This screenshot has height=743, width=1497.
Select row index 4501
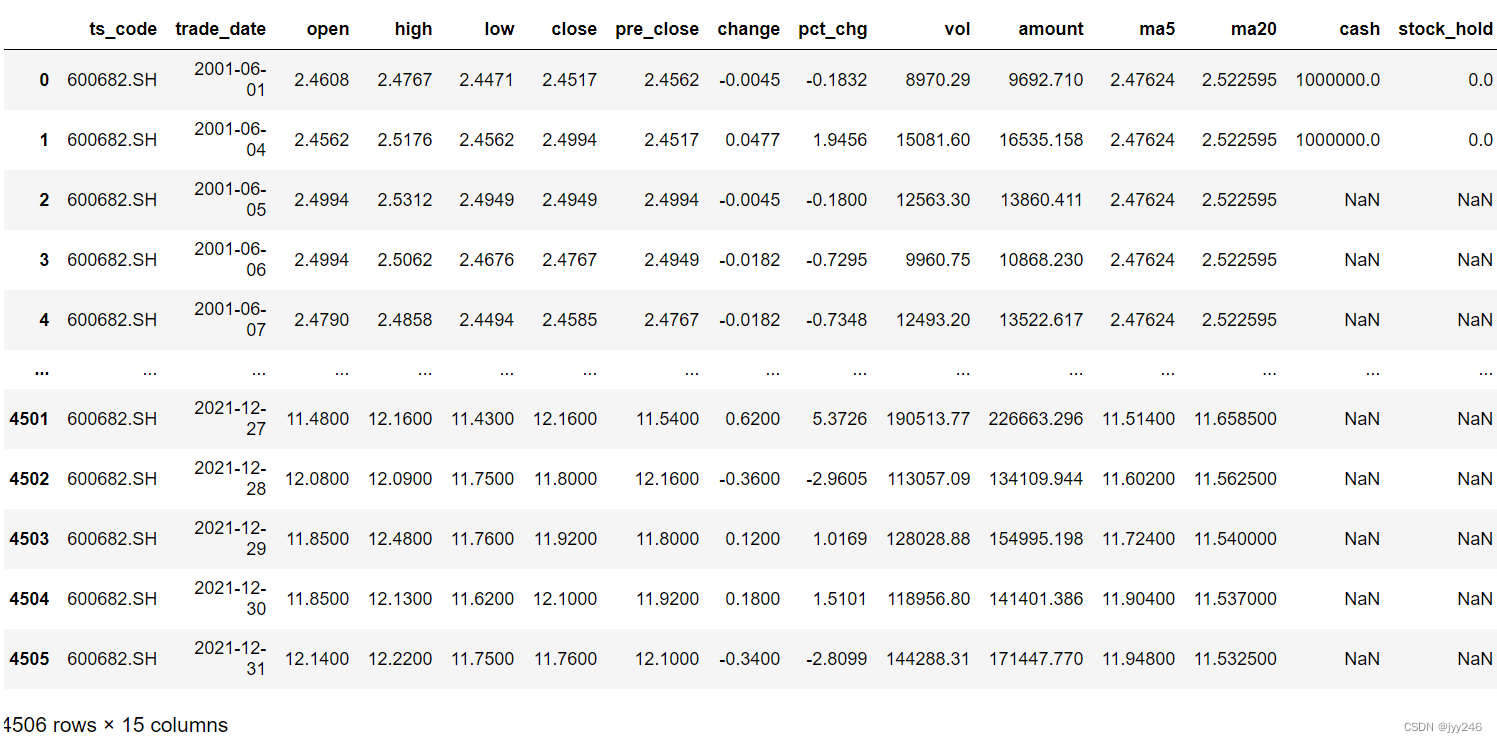pyautogui.click(x=29, y=419)
